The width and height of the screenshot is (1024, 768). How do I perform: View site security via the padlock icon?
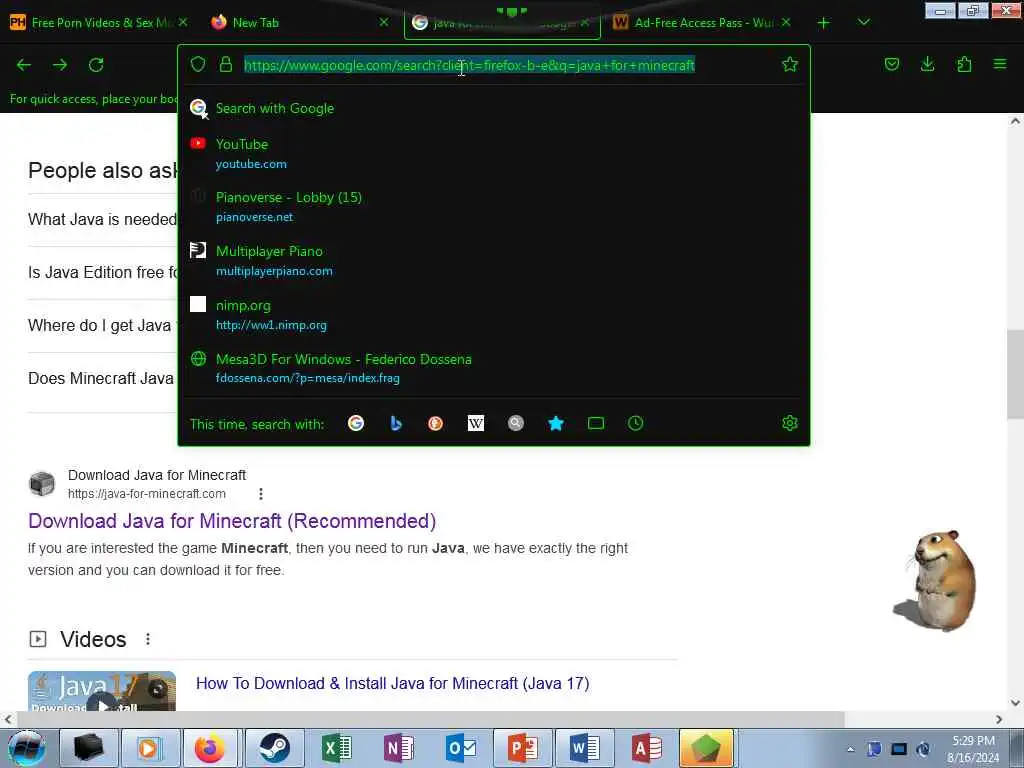[226, 64]
